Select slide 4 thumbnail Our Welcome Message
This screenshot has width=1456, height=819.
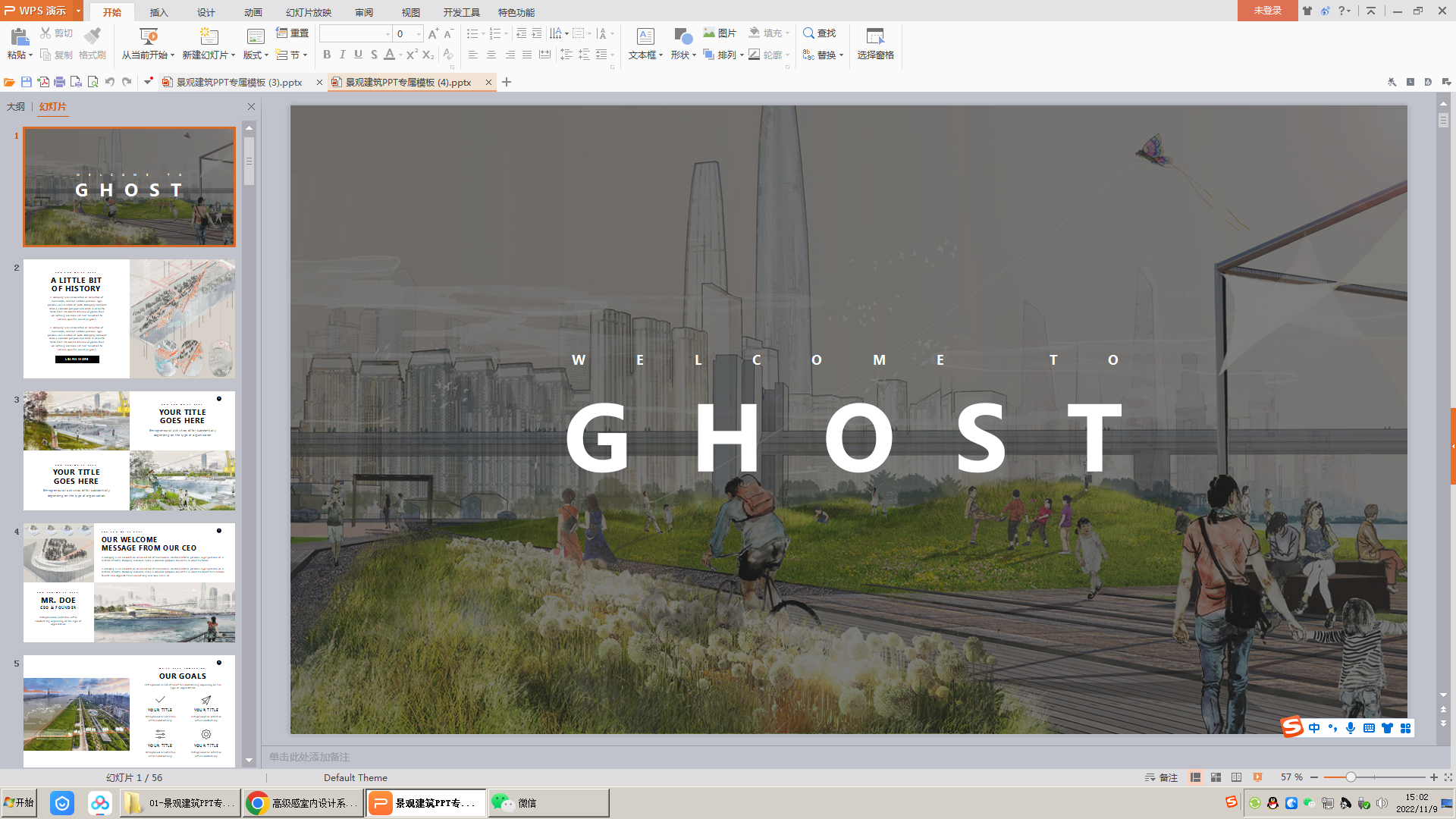pos(129,582)
